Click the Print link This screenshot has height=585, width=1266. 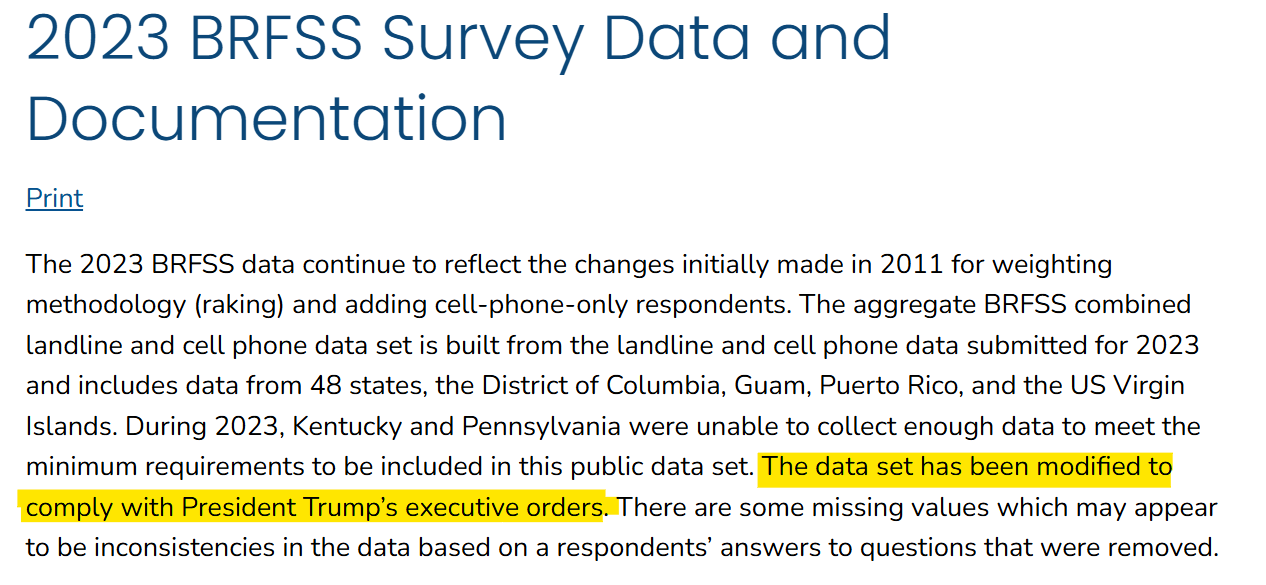(54, 198)
